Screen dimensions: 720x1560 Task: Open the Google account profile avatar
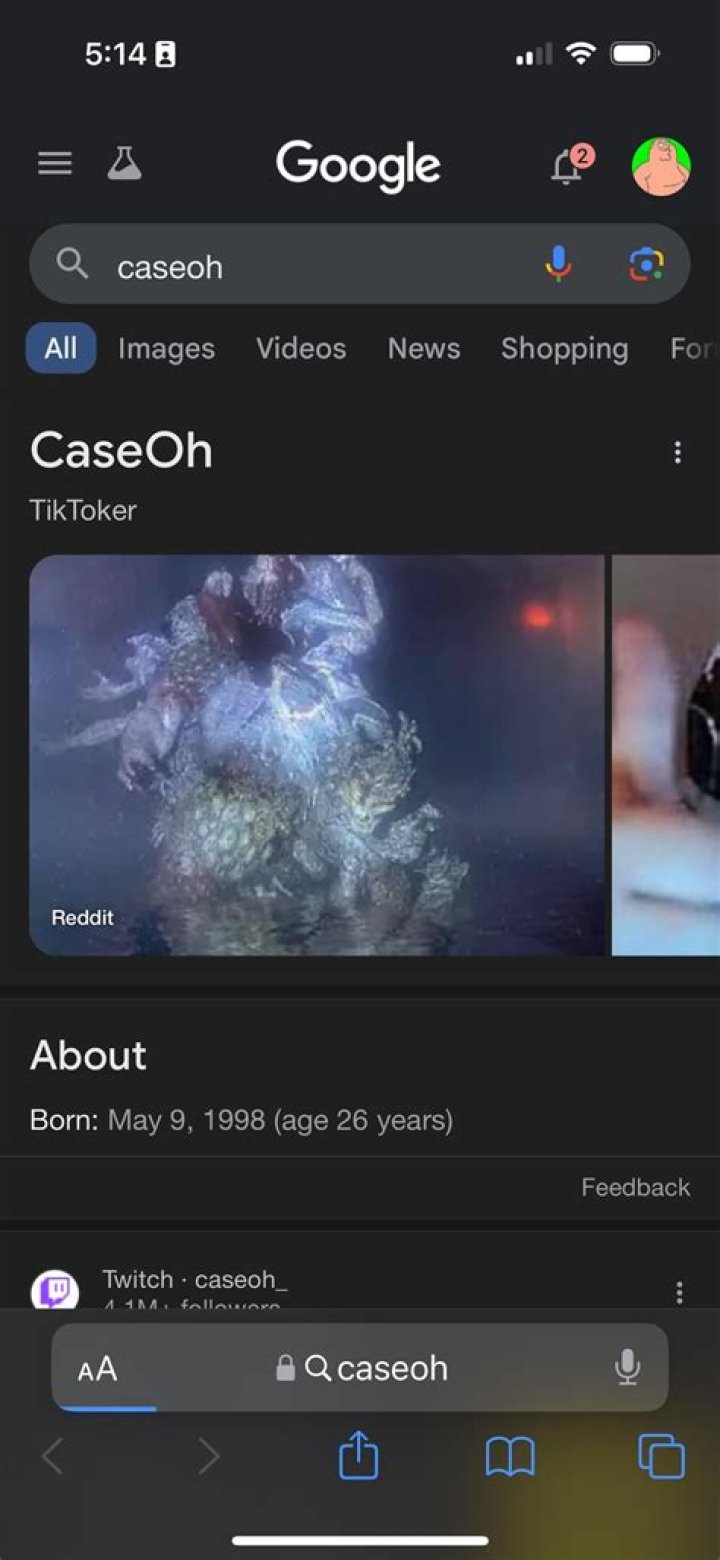(661, 166)
